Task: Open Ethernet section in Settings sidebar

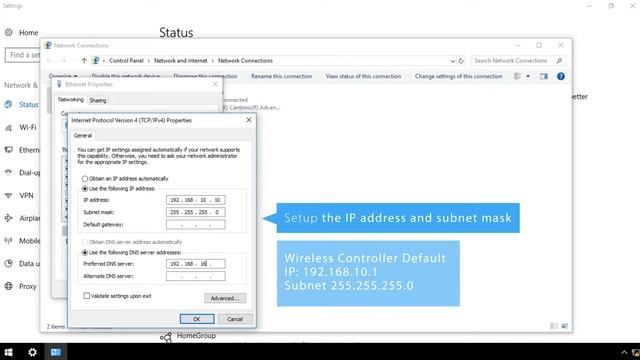Action: click(x=22, y=150)
